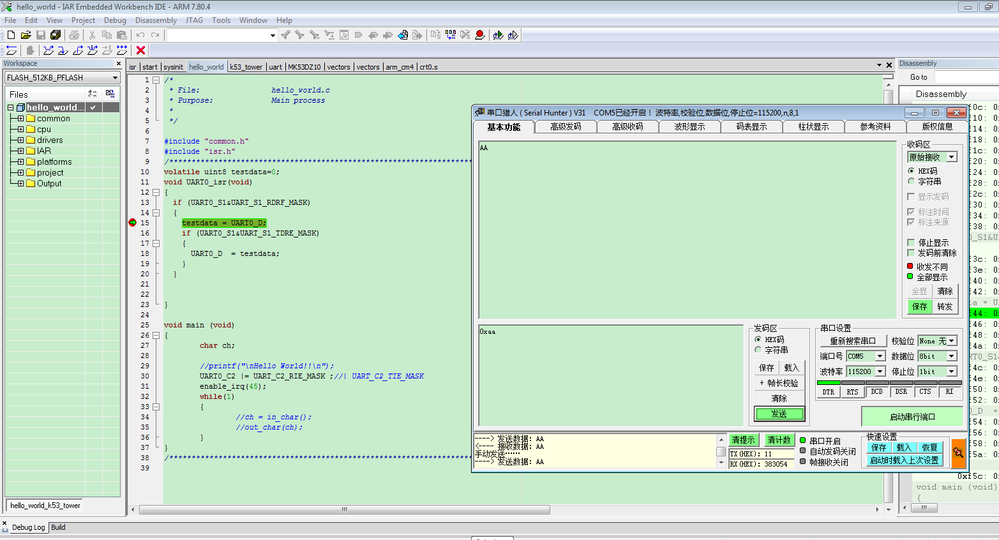The image size is (999, 540).
Task: Click the 重新搜索串口 button
Action: [x=852, y=341]
